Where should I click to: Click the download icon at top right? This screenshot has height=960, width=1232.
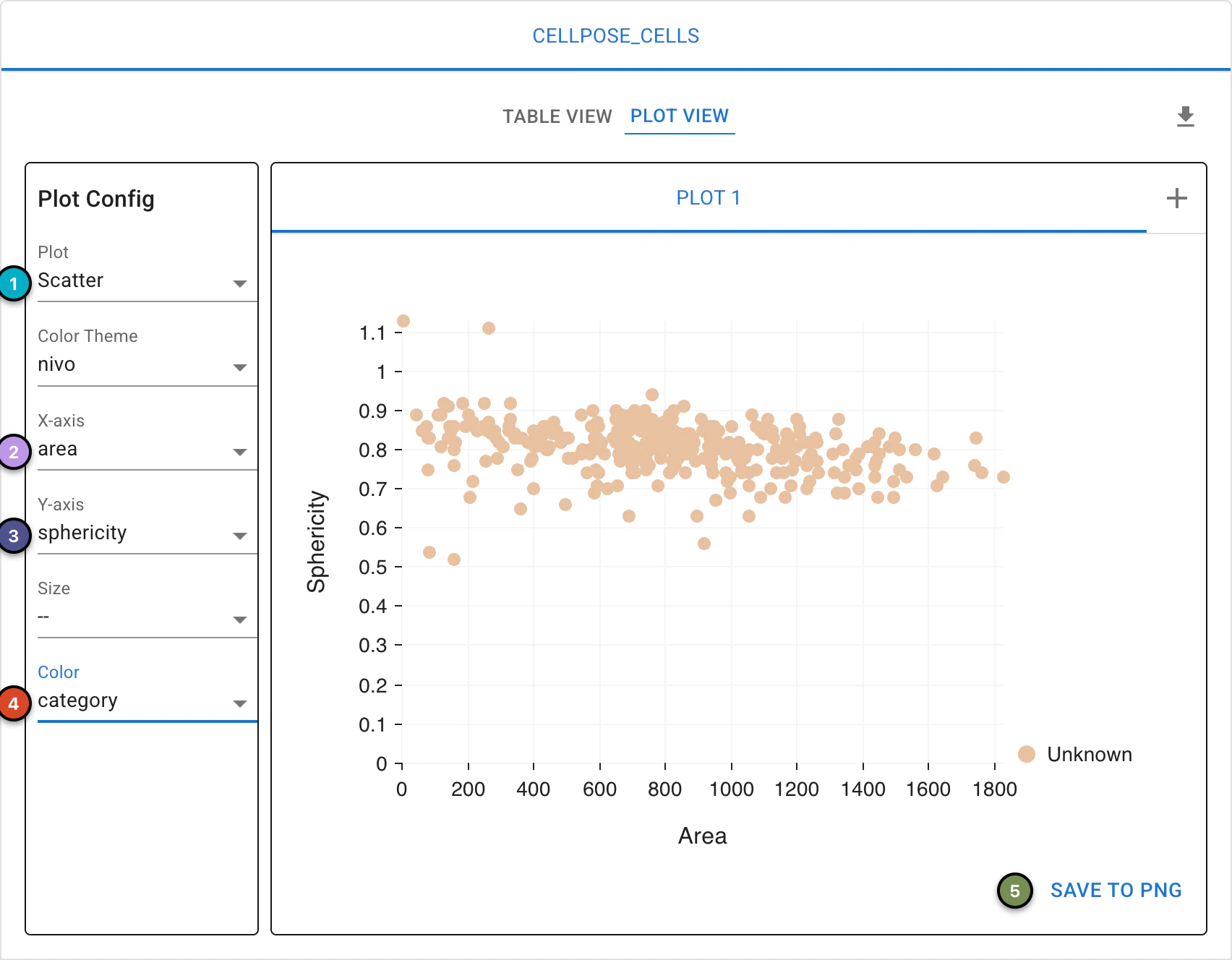click(x=1185, y=116)
